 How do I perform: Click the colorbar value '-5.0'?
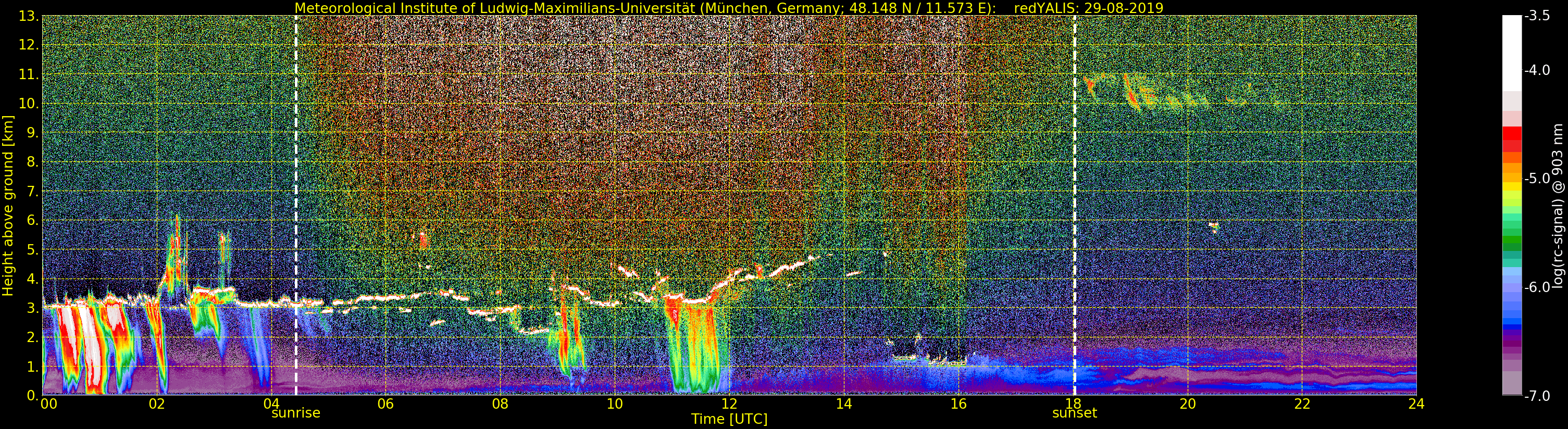1537,179
